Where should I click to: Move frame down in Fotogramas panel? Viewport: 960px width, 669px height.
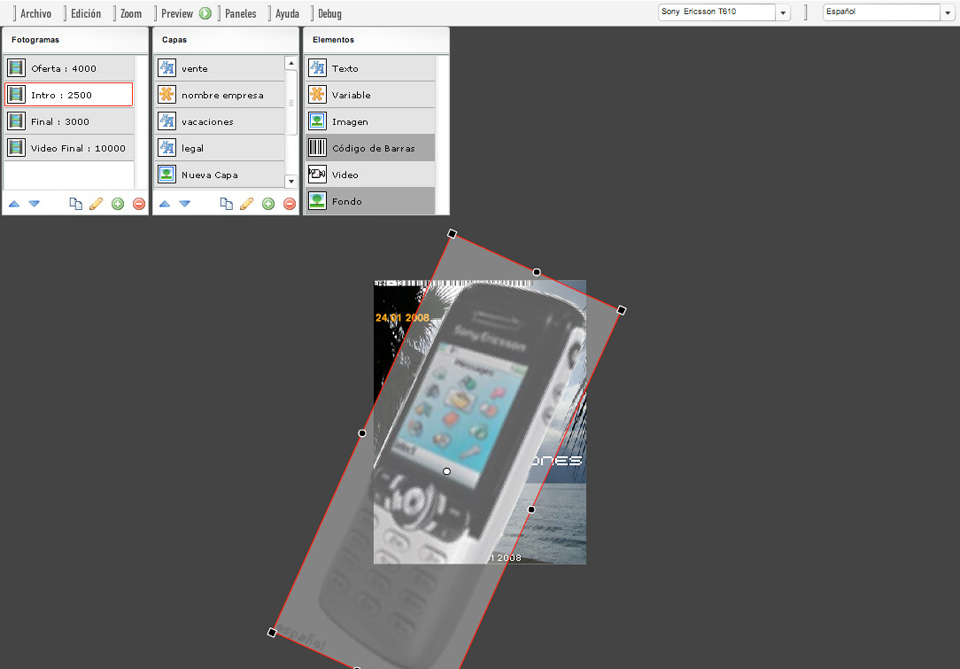coord(34,204)
